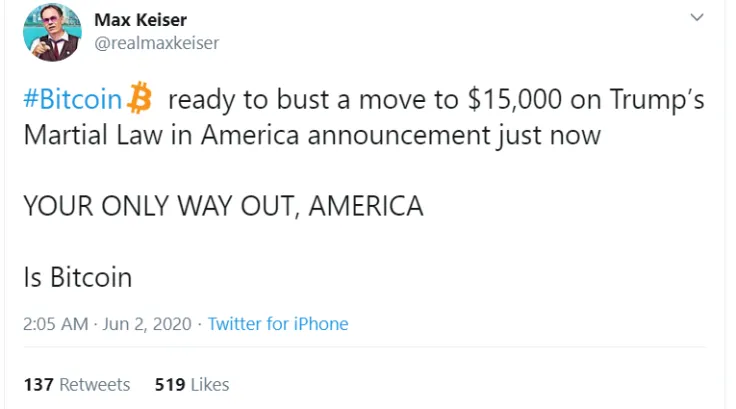Click the number 519 like count
This screenshot has width=736, height=409.
pos(170,385)
